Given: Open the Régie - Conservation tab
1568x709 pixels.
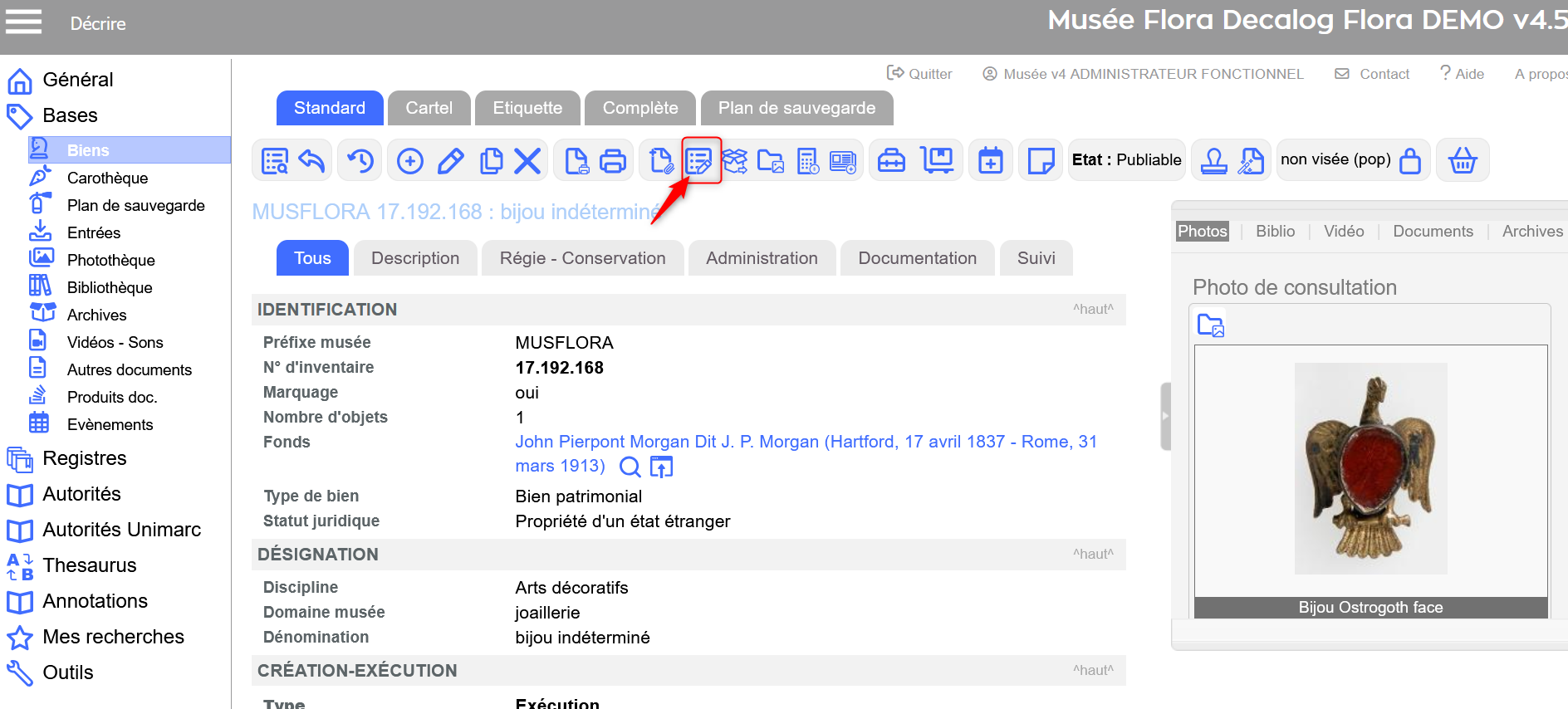Looking at the screenshot, I should (x=582, y=258).
